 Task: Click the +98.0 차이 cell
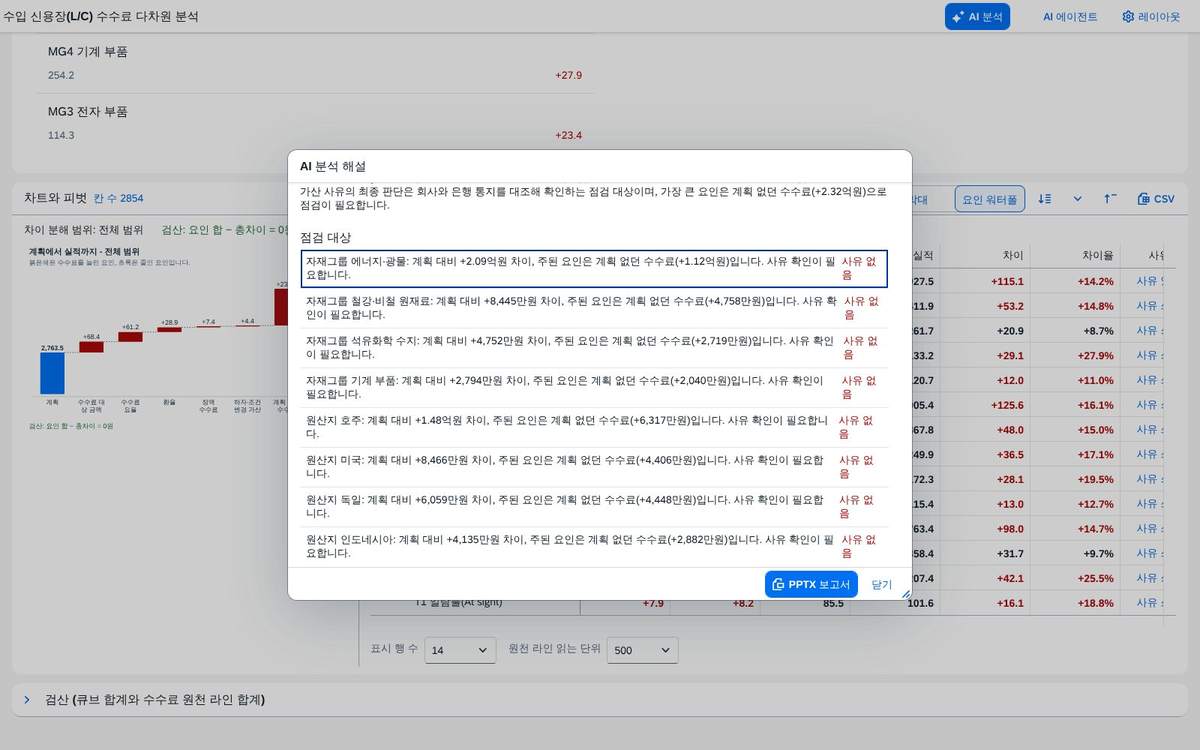tap(1010, 529)
